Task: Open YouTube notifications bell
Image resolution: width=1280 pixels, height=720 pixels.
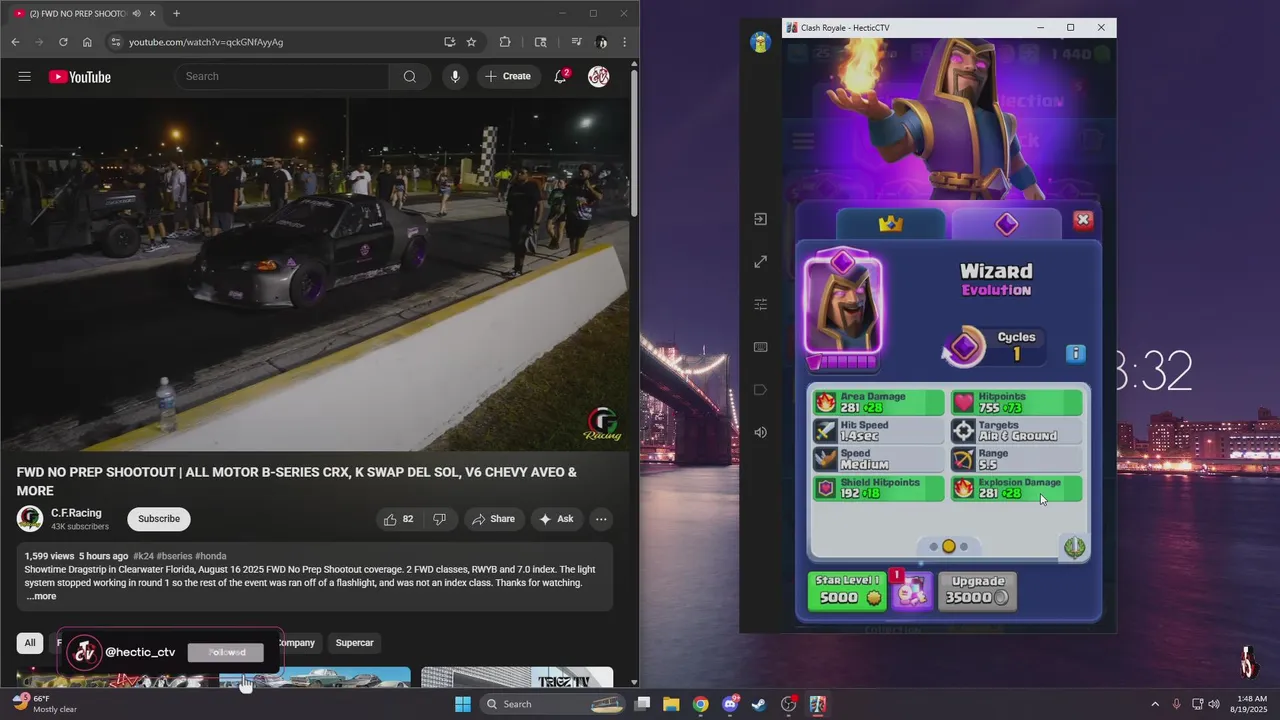Action: tap(561, 77)
